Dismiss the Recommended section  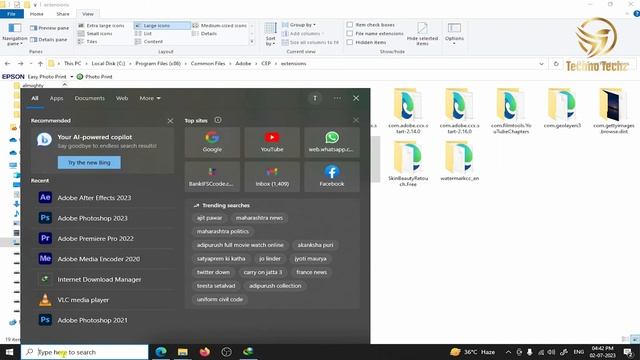tap(170, 121)
